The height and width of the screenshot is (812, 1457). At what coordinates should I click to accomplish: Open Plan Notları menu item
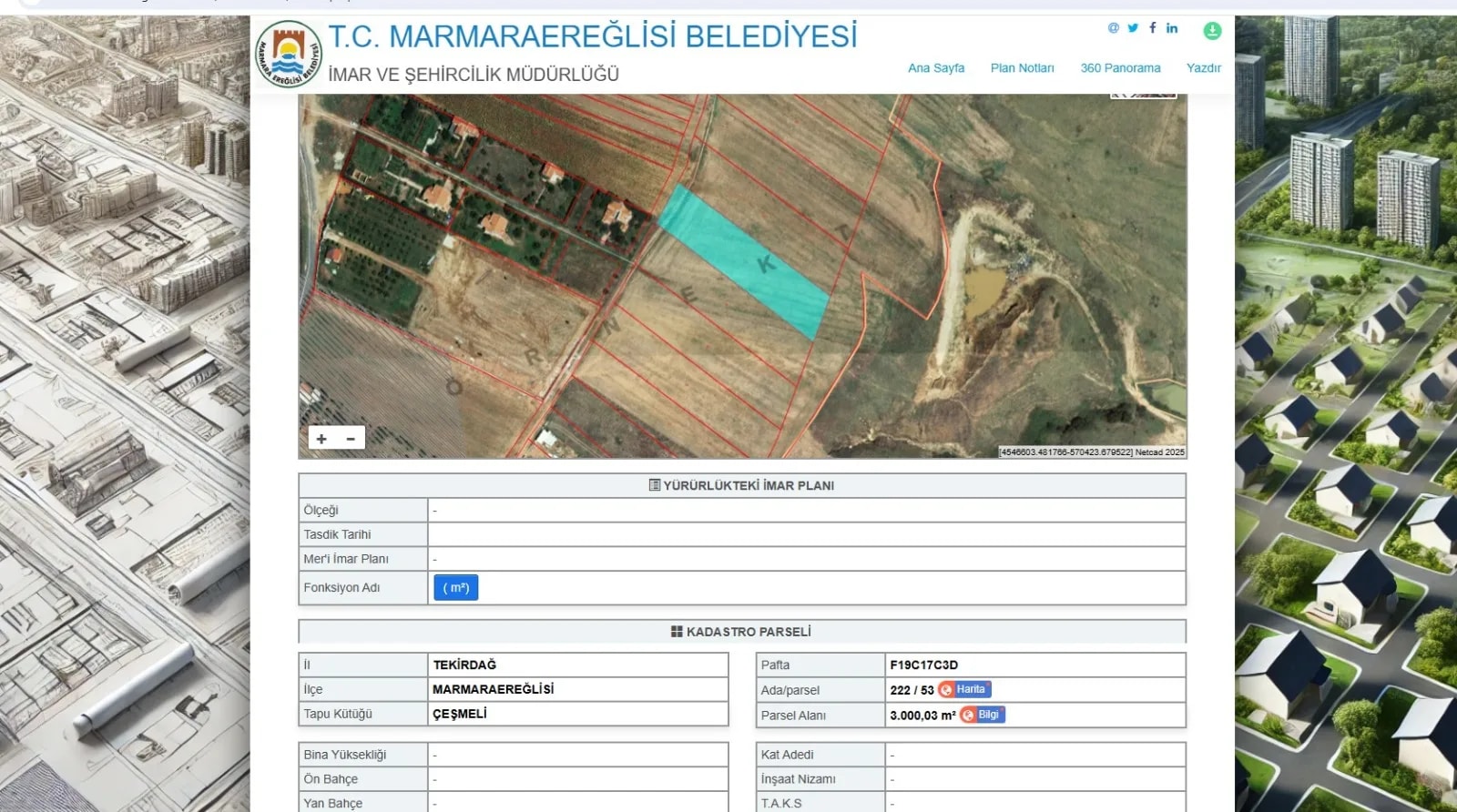click(x=1022, y=68)
